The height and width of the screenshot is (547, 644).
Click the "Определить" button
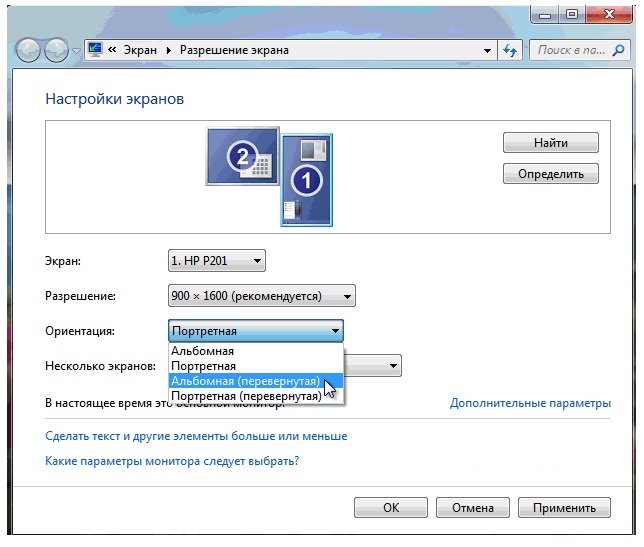551,174
